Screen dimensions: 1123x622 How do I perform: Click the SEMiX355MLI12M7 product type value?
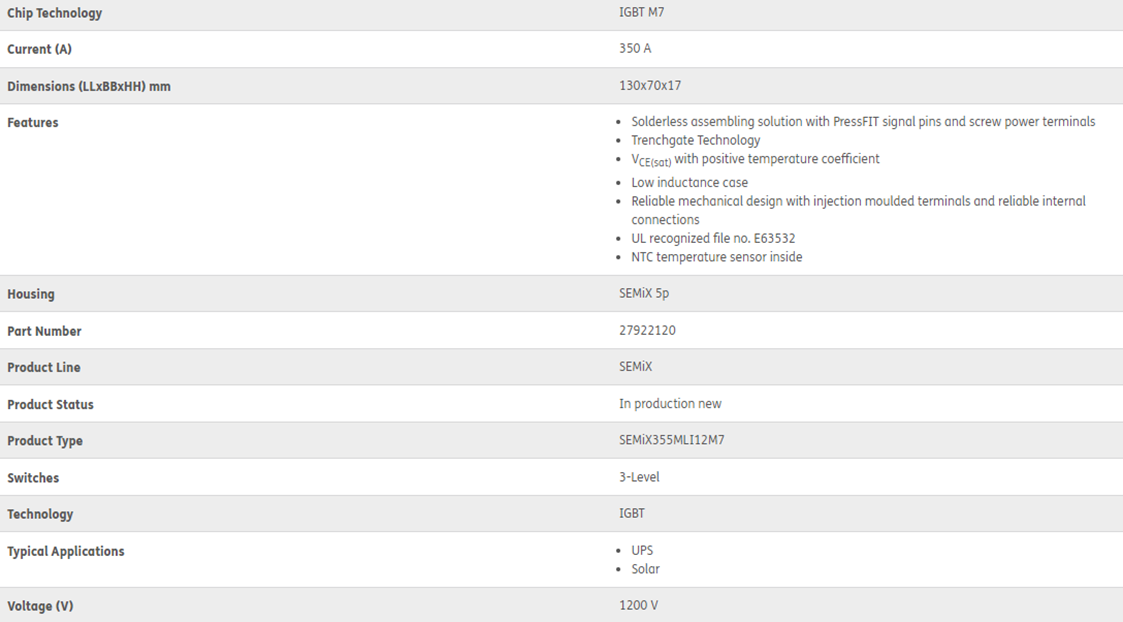tap(672, 440)
